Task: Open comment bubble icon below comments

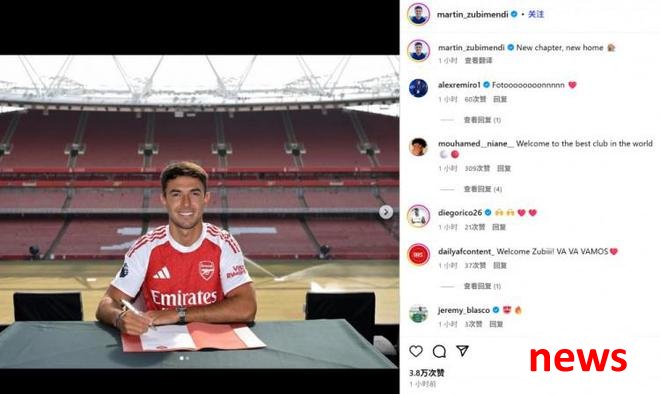Action: (x=439, y=351)
